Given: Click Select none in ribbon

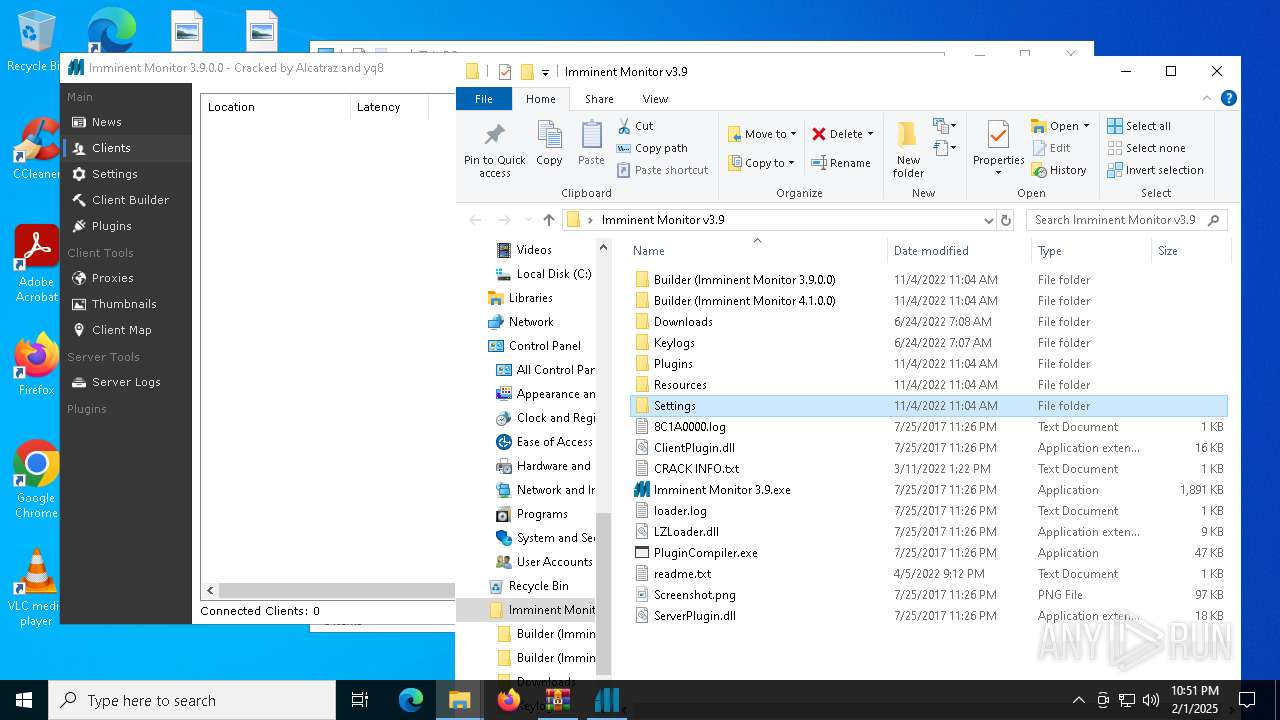Looking at the screenshot, I should tap(1145, 148).
